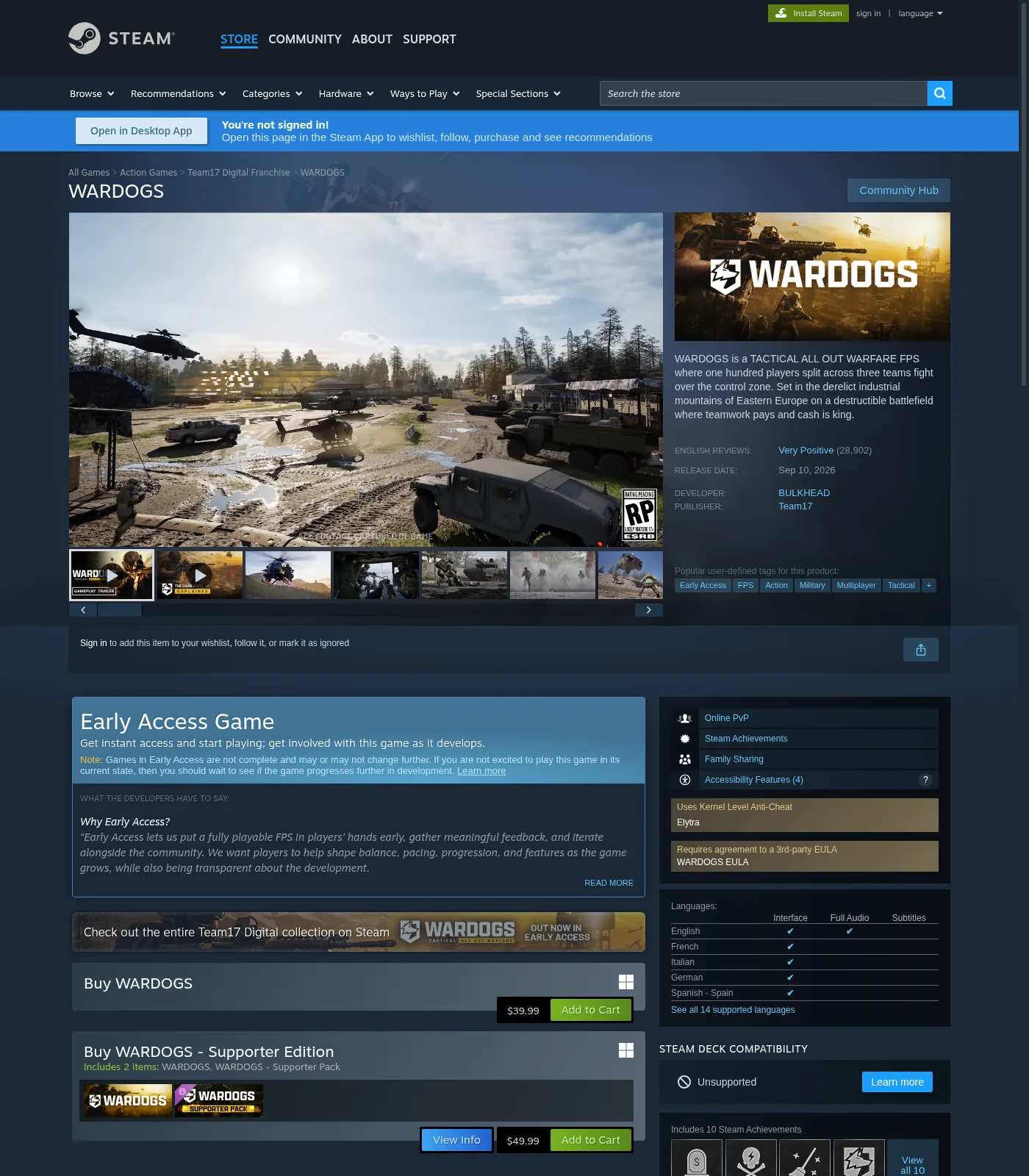The height and width of the screenshot is (1176, 1029).
Task: Click Windows icon beside Supporter Edition
Action: pyautogui.click(x=625, y=1050)
